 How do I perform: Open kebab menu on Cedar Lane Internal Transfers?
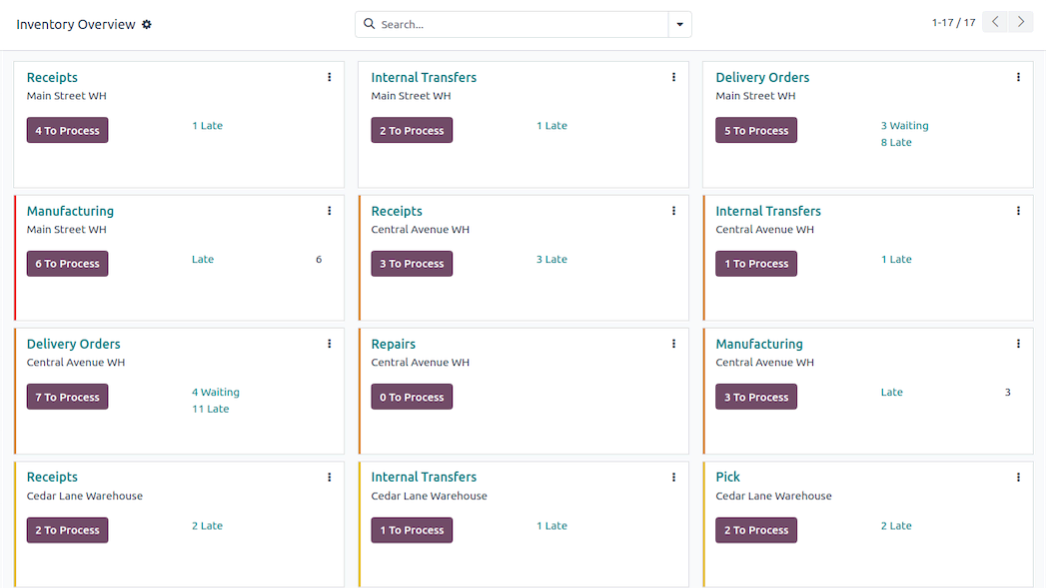tap(674, 477)
